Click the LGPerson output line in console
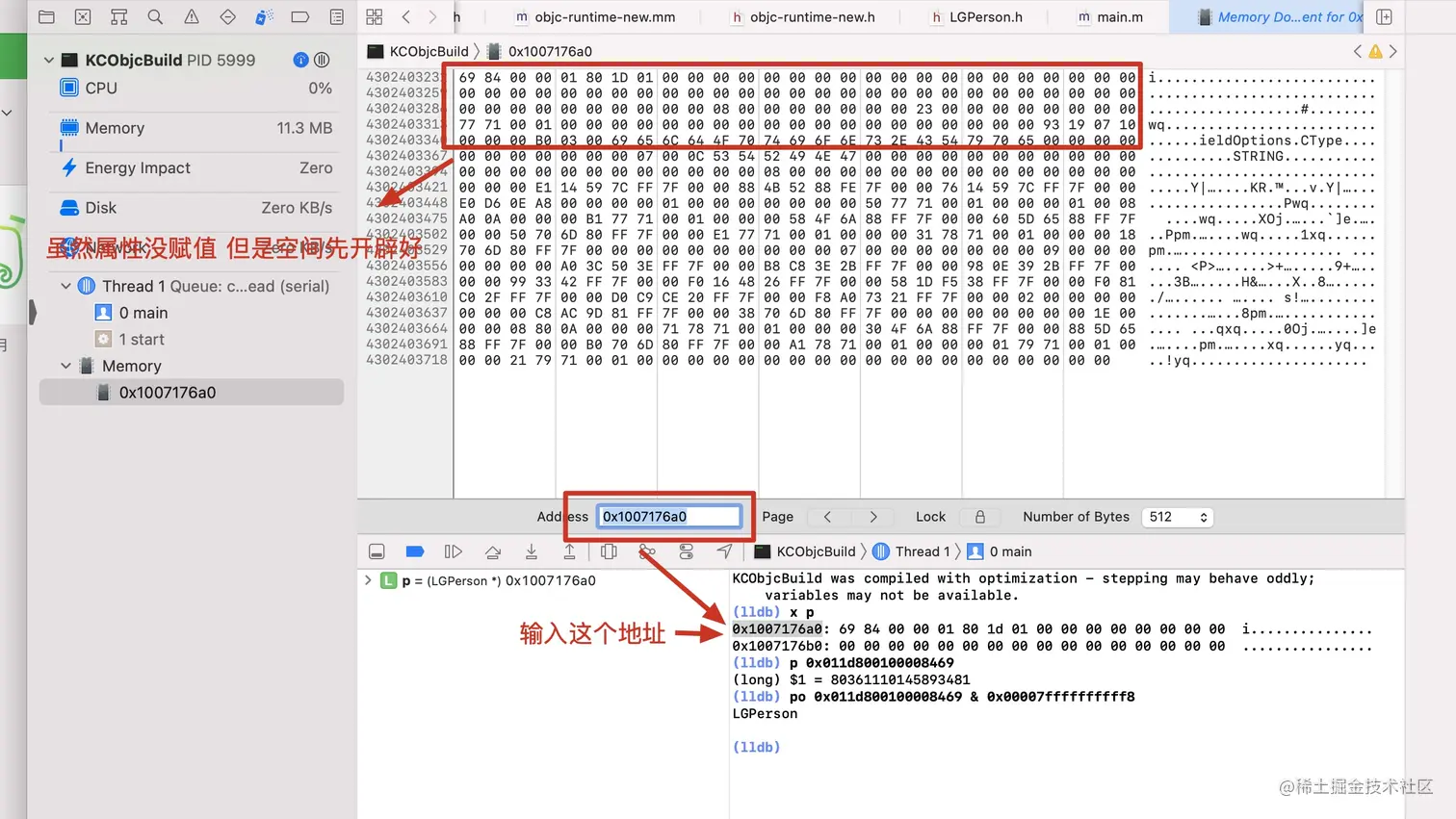Viewport: 1456px width, 819px height. (765, 713)
